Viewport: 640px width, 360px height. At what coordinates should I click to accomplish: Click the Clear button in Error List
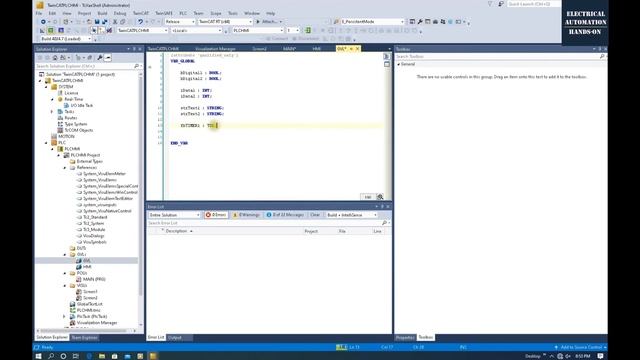click(x=315, y=215)
